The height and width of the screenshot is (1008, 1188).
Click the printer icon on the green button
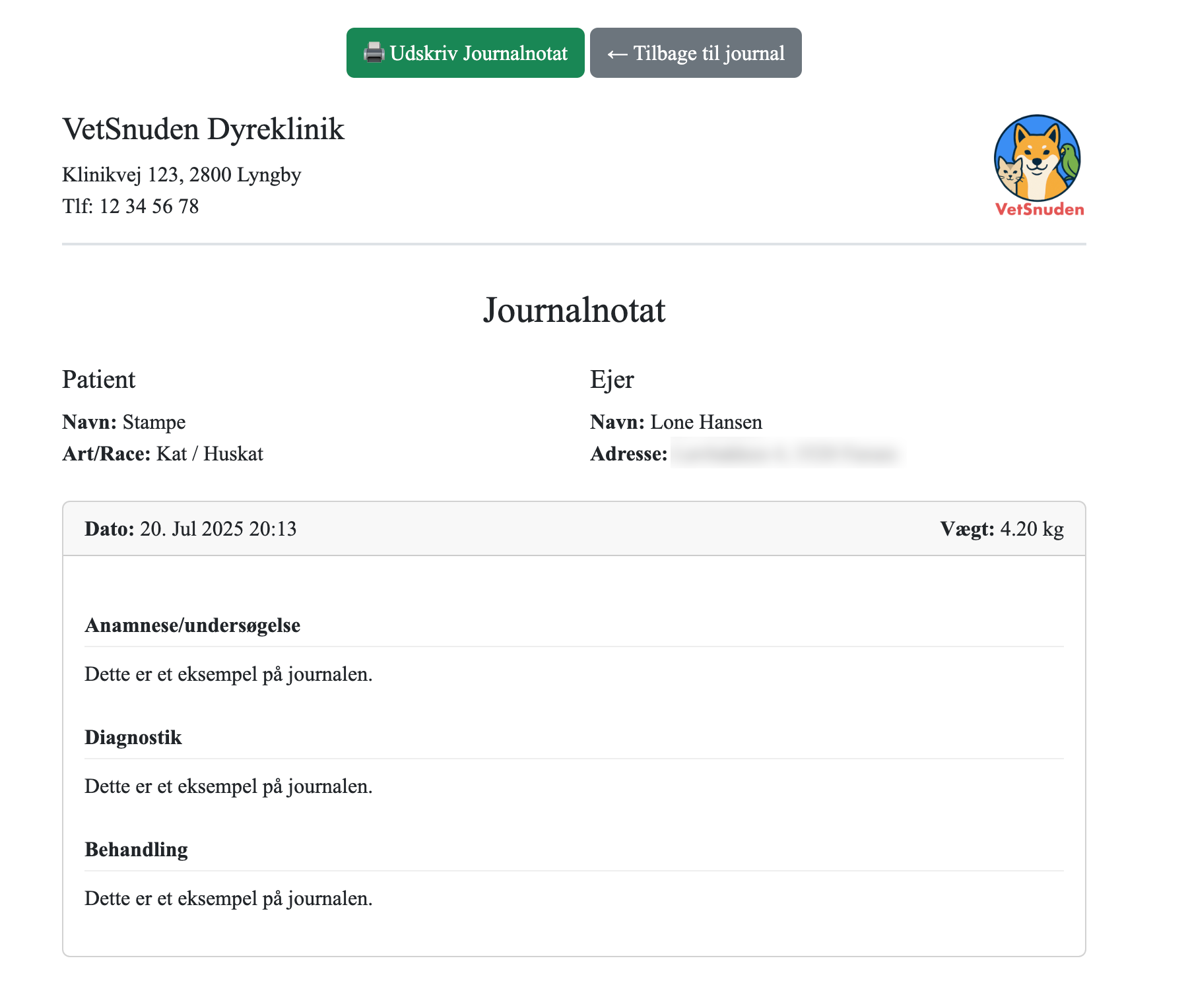pyautogui.click(x=374, y=53)
